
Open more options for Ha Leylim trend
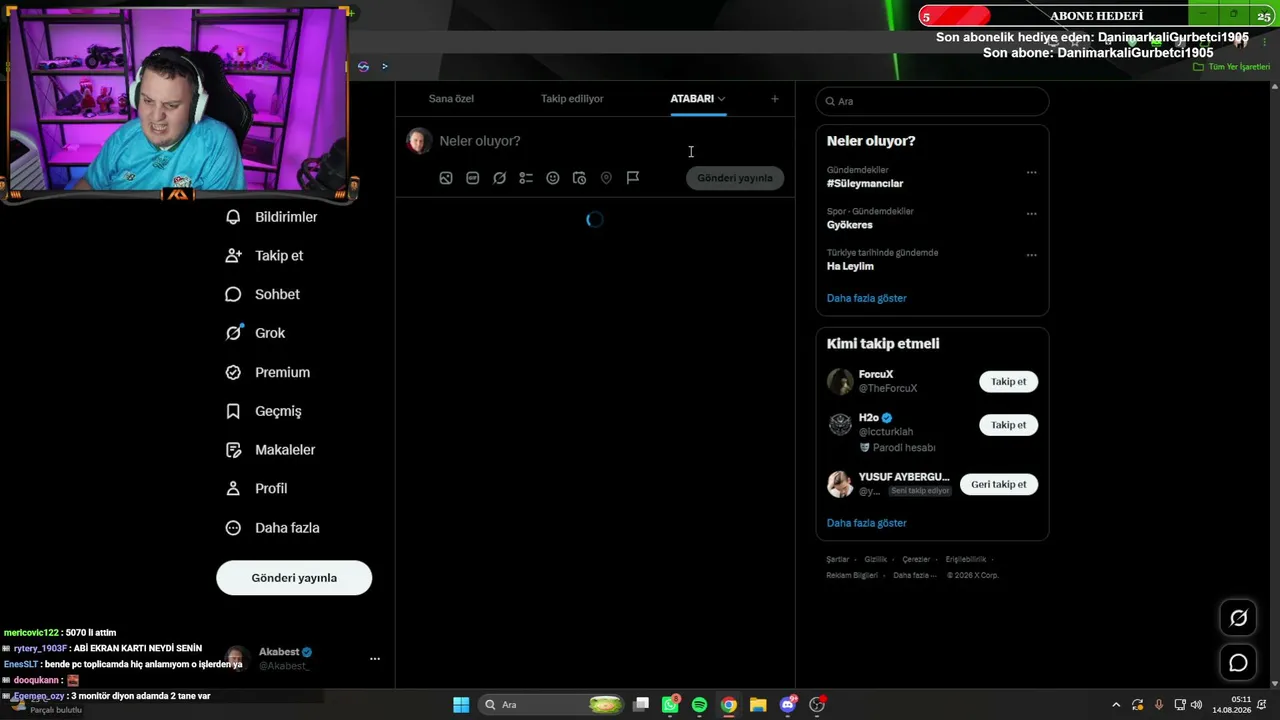point(1031,255)
